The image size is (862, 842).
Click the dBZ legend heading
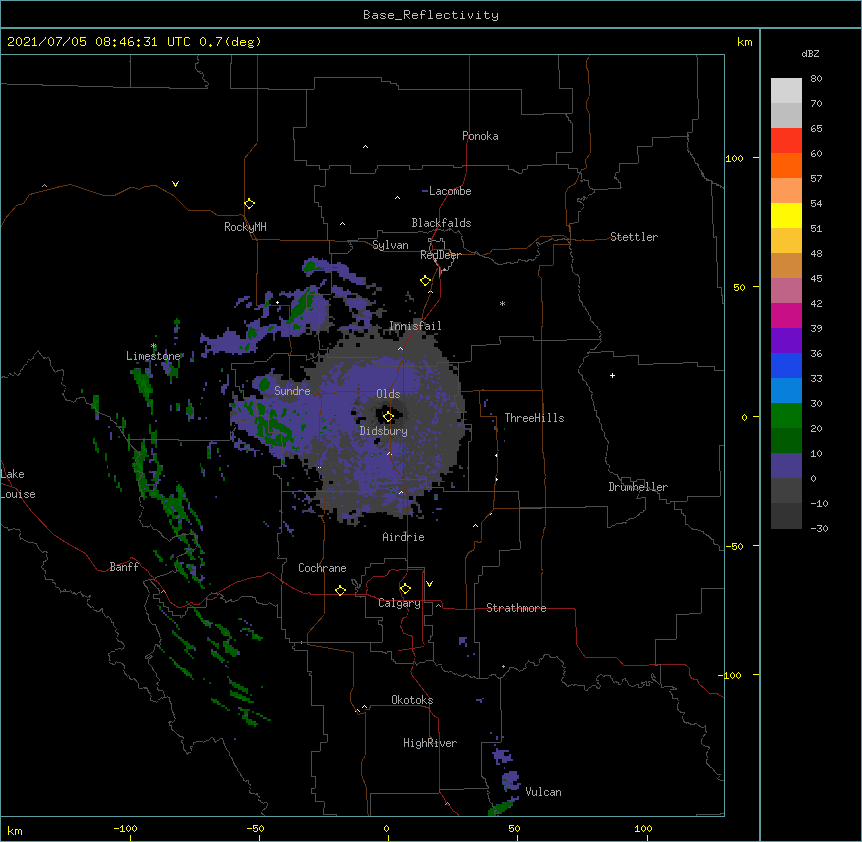click(x=810, y=53)
